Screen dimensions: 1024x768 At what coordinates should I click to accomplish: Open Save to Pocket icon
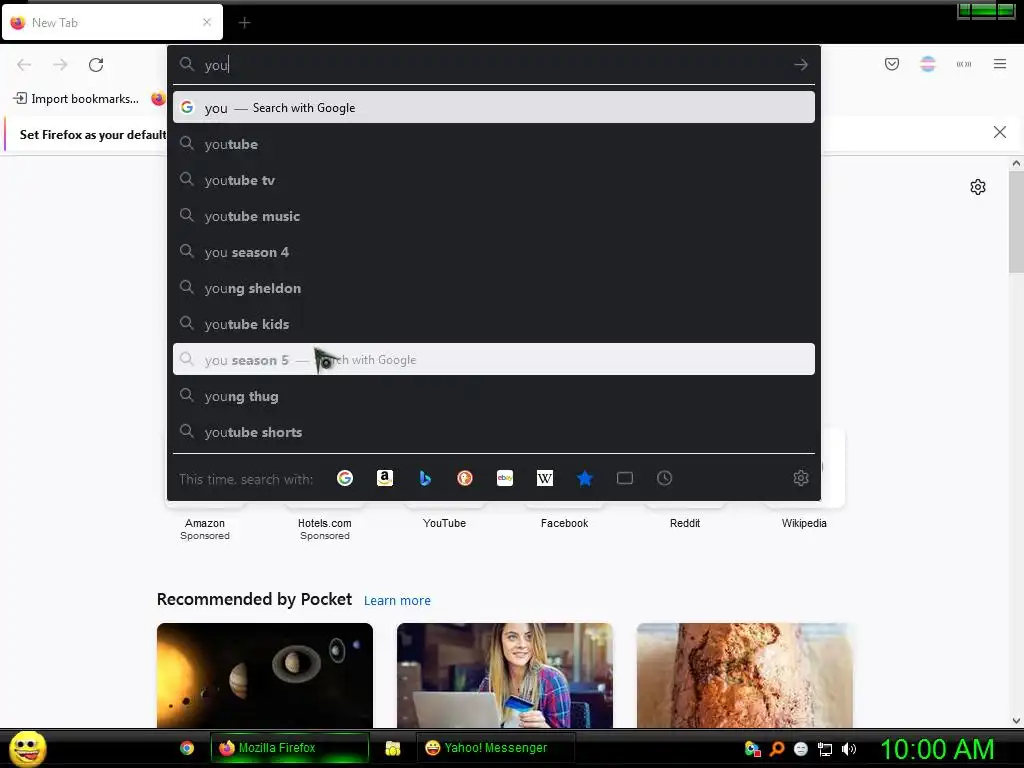point(892,64)
